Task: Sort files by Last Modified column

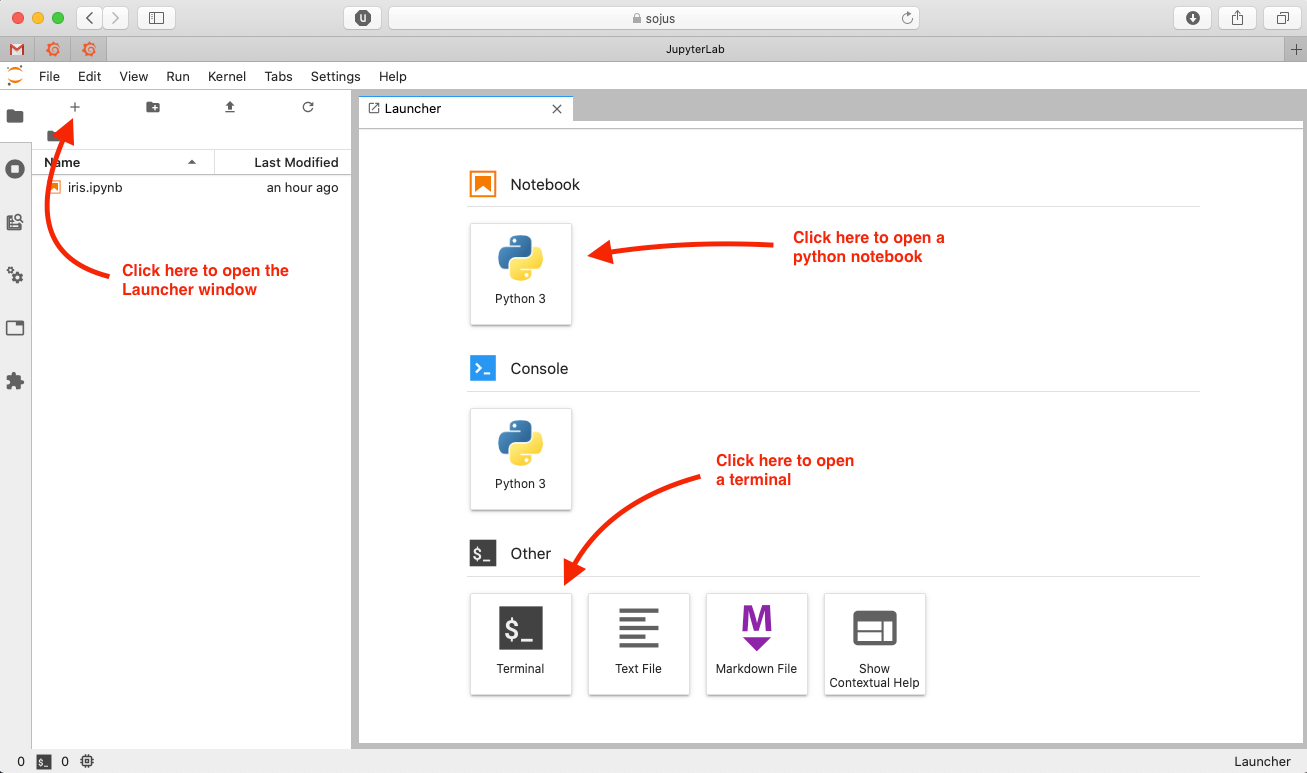Action: pos(302,161)
